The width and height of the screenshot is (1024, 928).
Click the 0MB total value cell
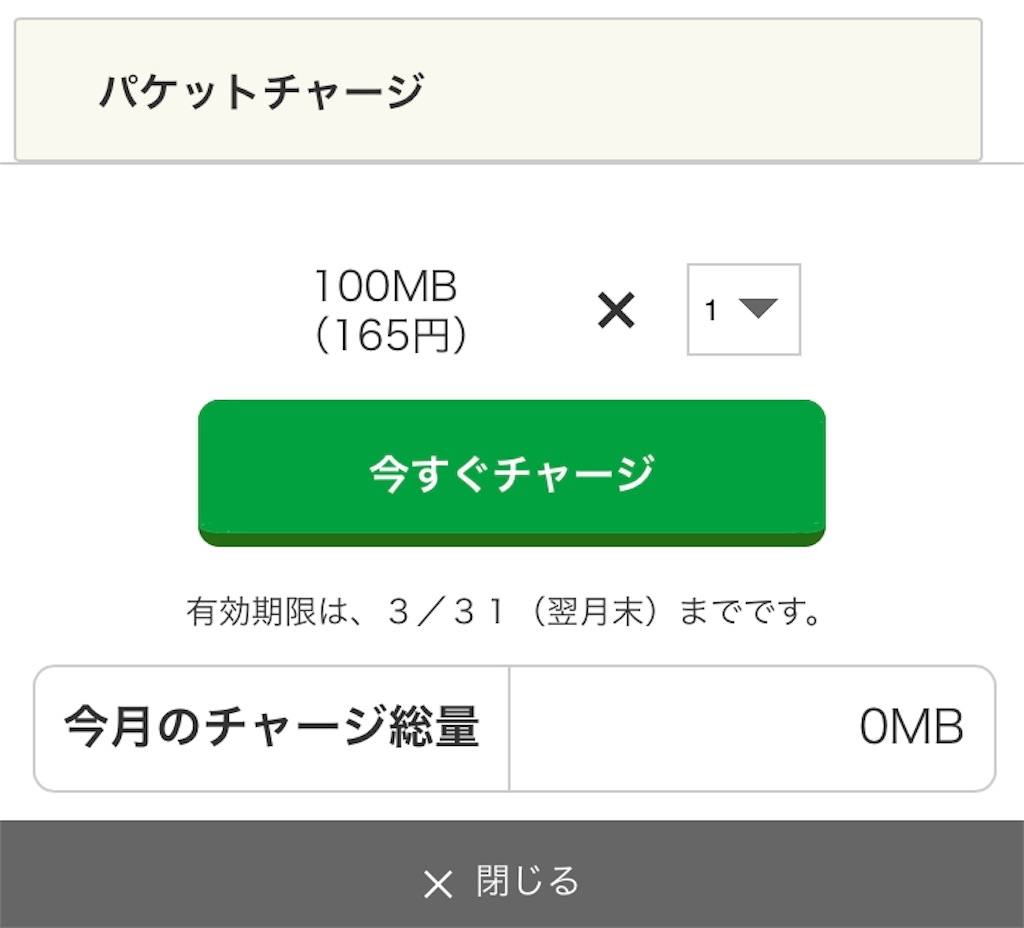coord(912,724)
